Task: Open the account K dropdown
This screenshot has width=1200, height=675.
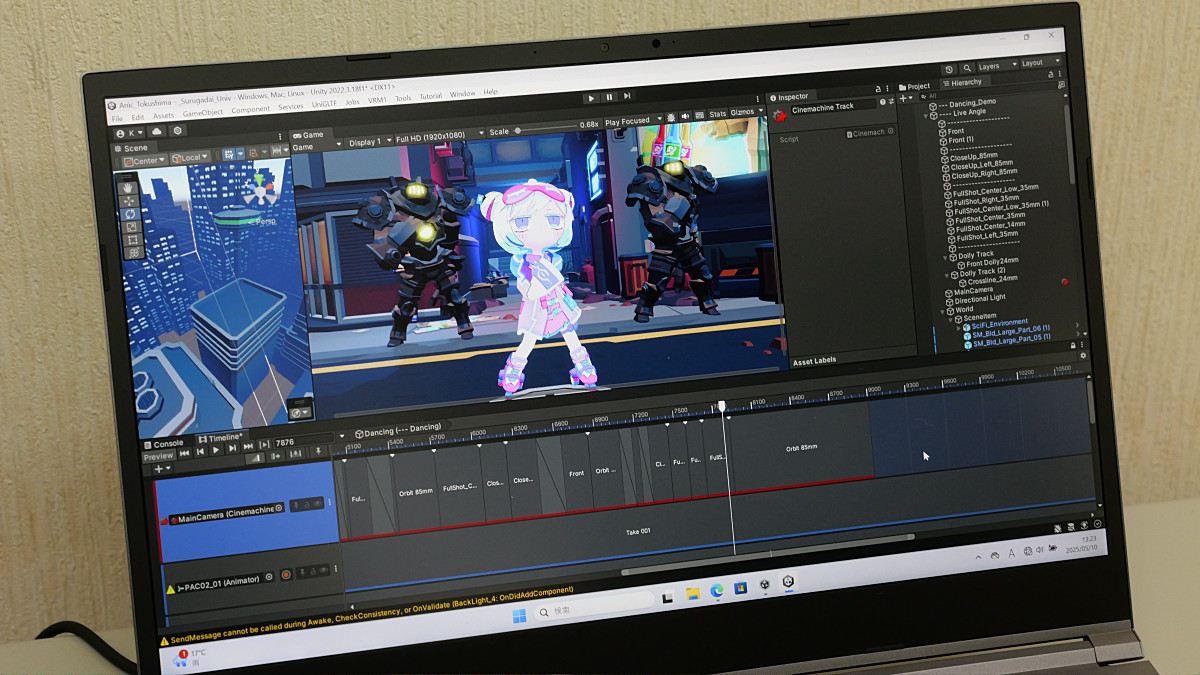Action: click(x=130, y=133)
